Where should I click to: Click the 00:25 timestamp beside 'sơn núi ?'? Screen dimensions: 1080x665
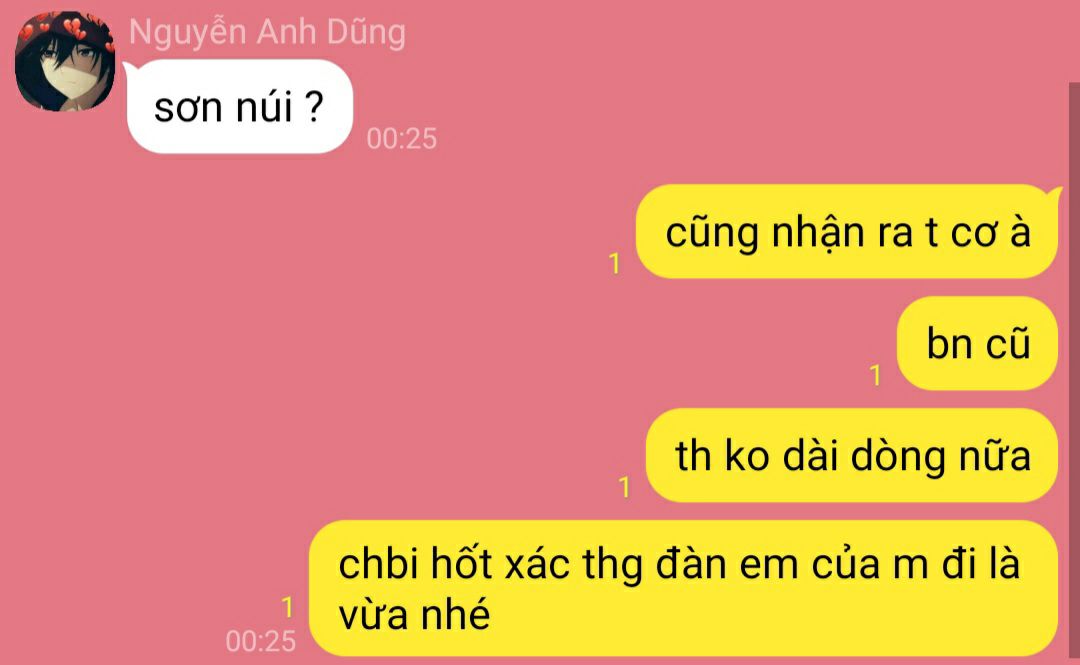[402, 139]
